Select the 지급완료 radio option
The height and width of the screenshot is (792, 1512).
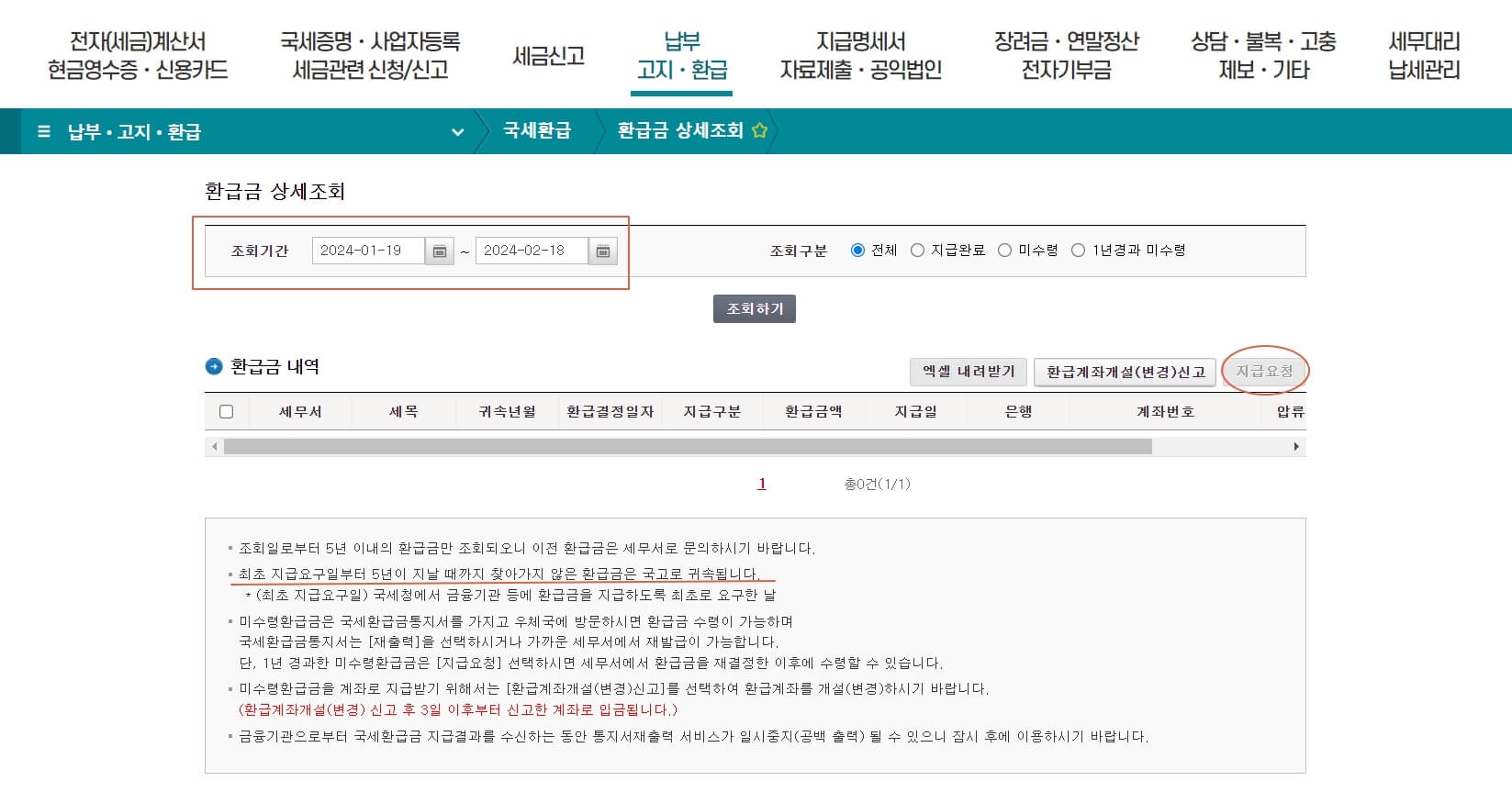click(917, 250)
